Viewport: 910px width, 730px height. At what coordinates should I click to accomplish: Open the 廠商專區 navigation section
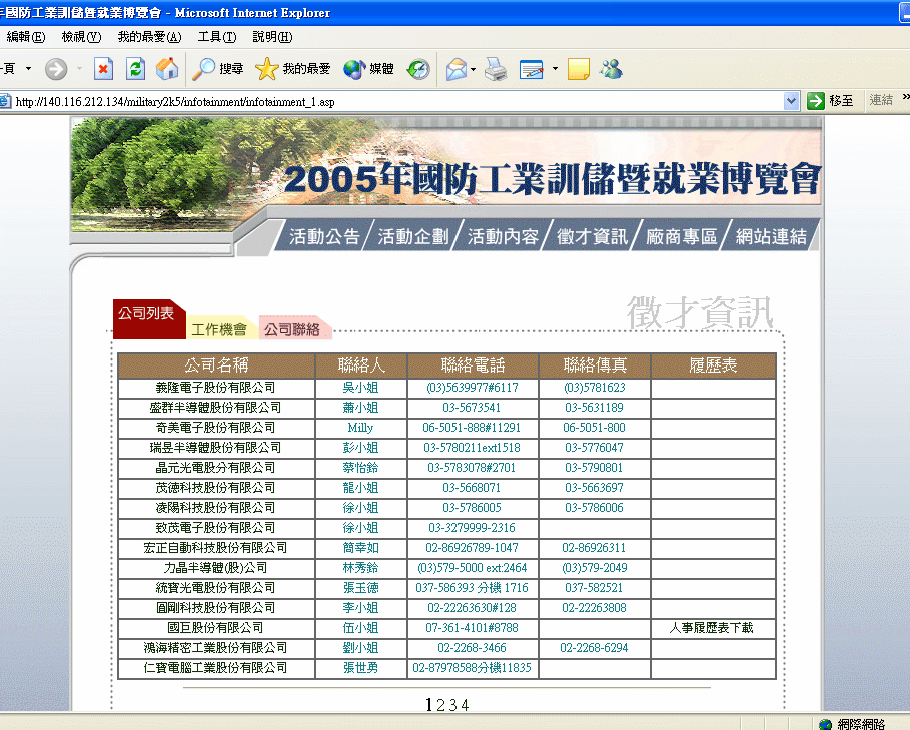coord(682,237)
